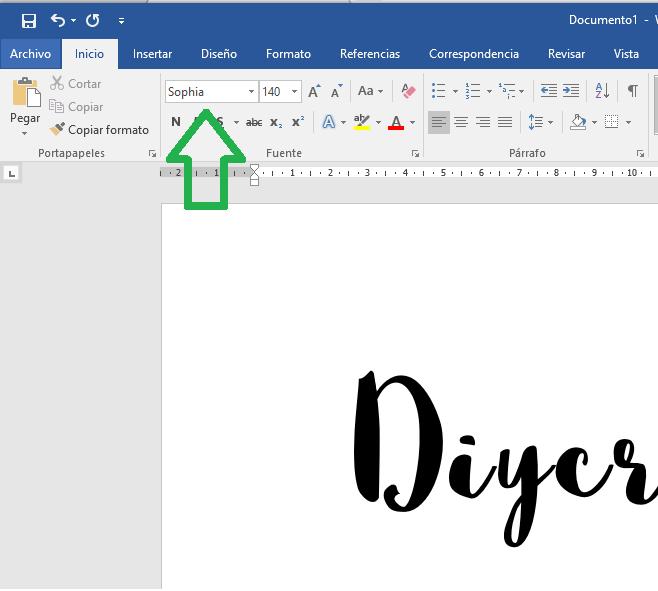Click the Text Effects icon
Viewport: 658px width, 591px height.
coord(328,122)
